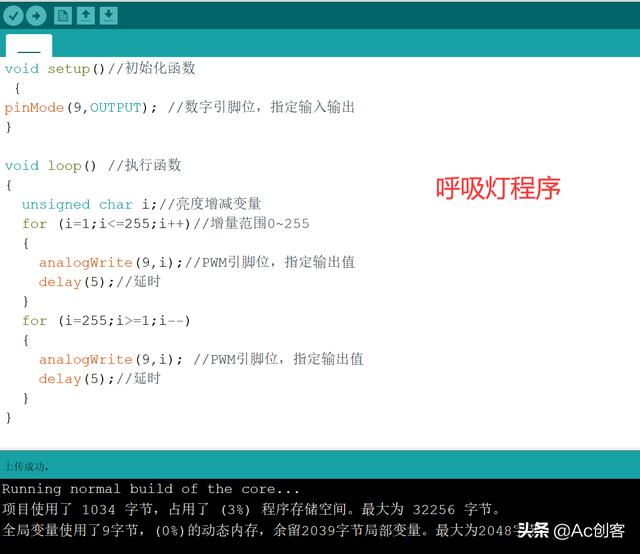Viewport: 640px width, 554px height.
Task: Click the Upload arrow button
Action: (x=36, y=16)
